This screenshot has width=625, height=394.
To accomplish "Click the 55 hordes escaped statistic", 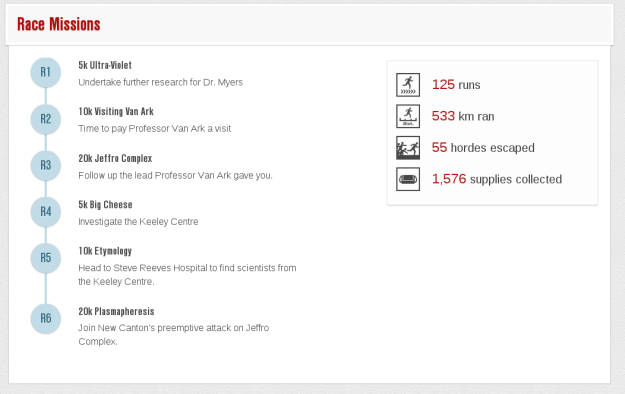I will point(483,148).
